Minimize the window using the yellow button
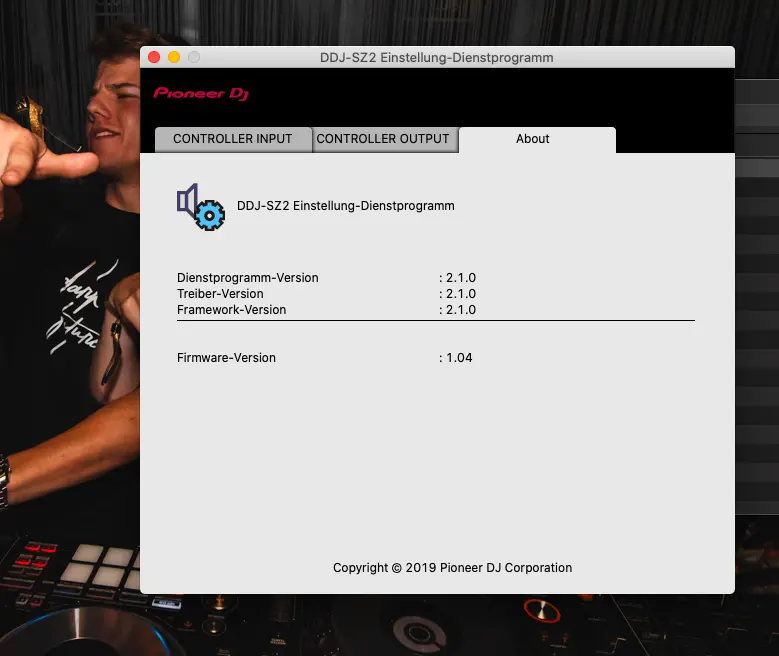 (174, 58)
